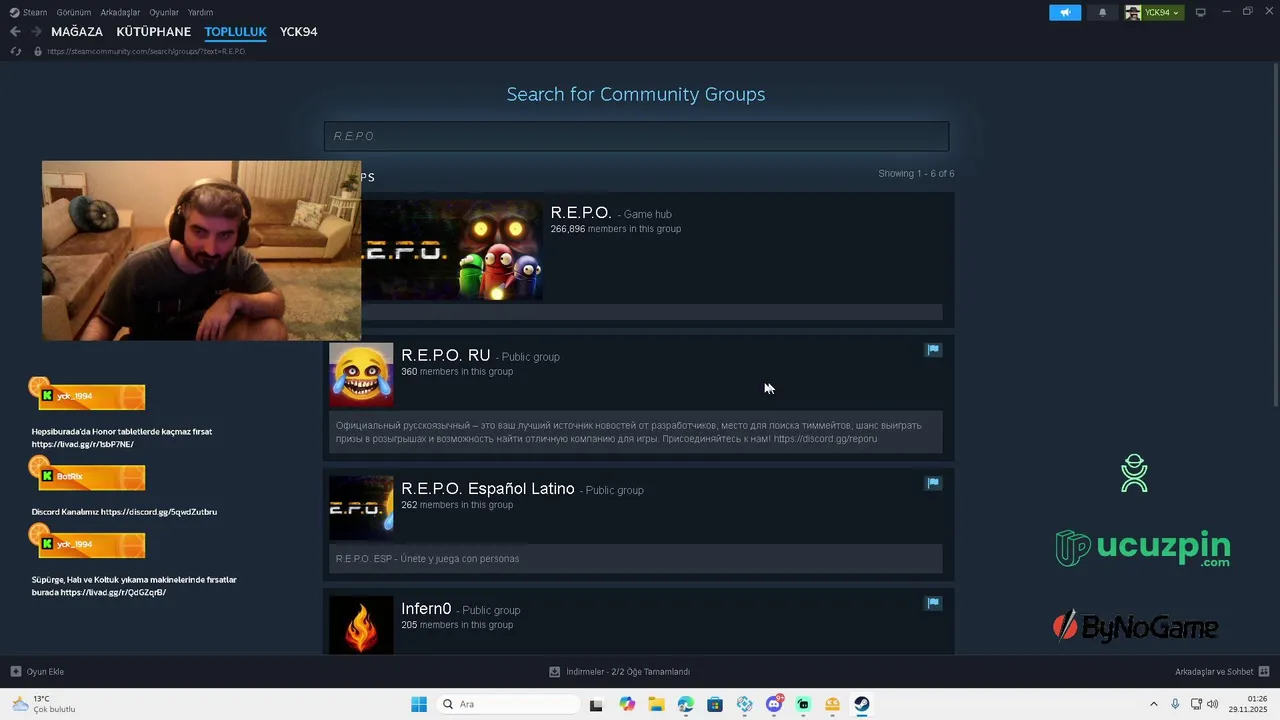Screen dimensions: 1280x720
Task: Click the Steam taskbar icon
Action: coord(862,704)
